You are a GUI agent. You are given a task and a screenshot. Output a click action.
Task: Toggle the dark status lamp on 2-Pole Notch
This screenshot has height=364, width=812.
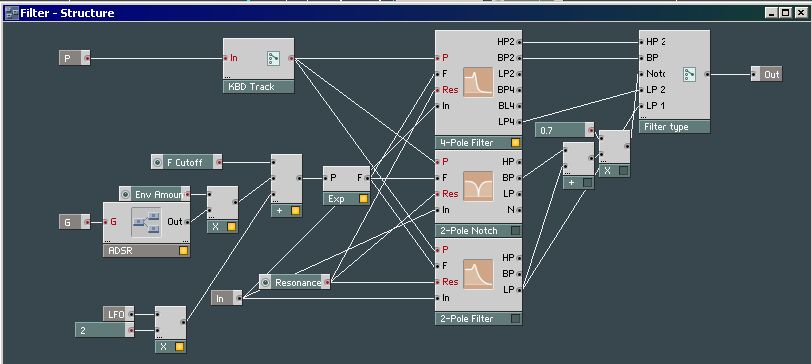pos(515,230)
